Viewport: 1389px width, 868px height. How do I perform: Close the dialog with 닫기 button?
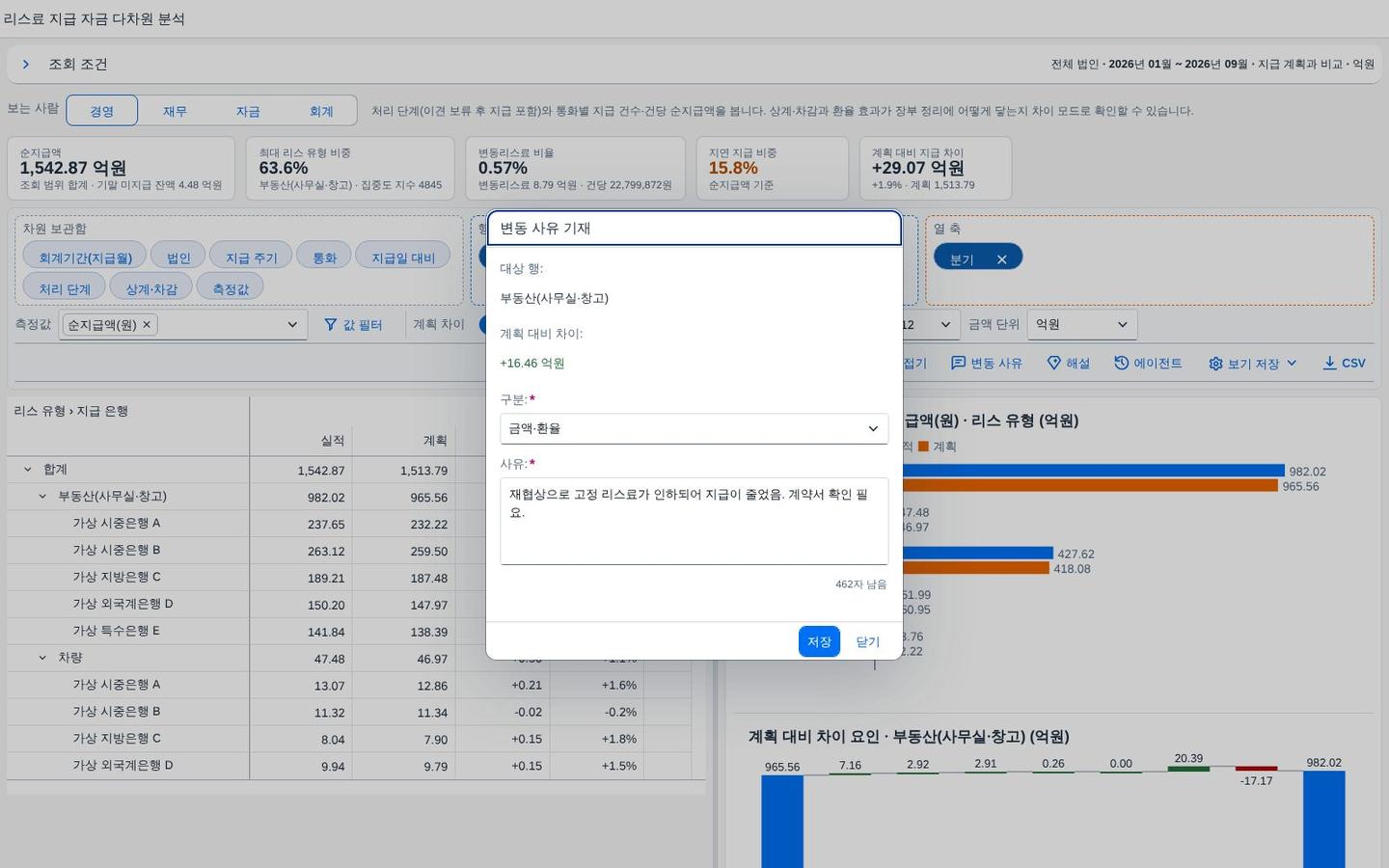(868, 641)
